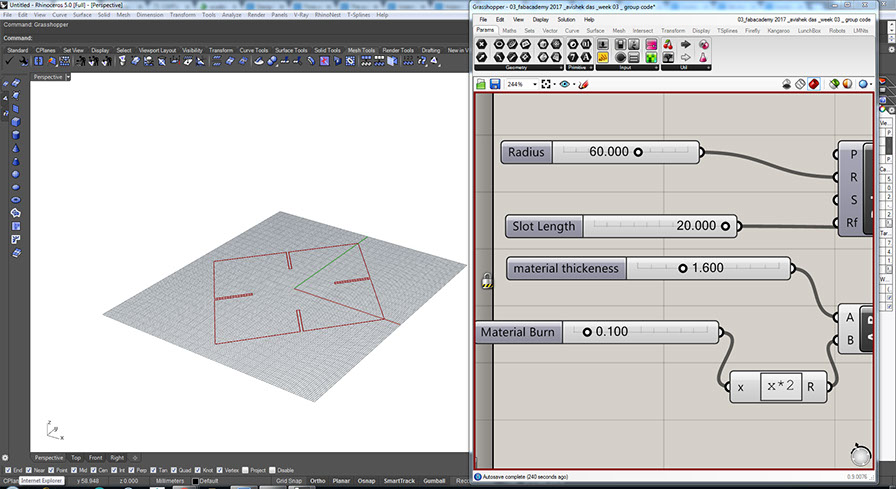Toggle the End osnap checkbox
The image size is (896, 489).
coord(8,470)
